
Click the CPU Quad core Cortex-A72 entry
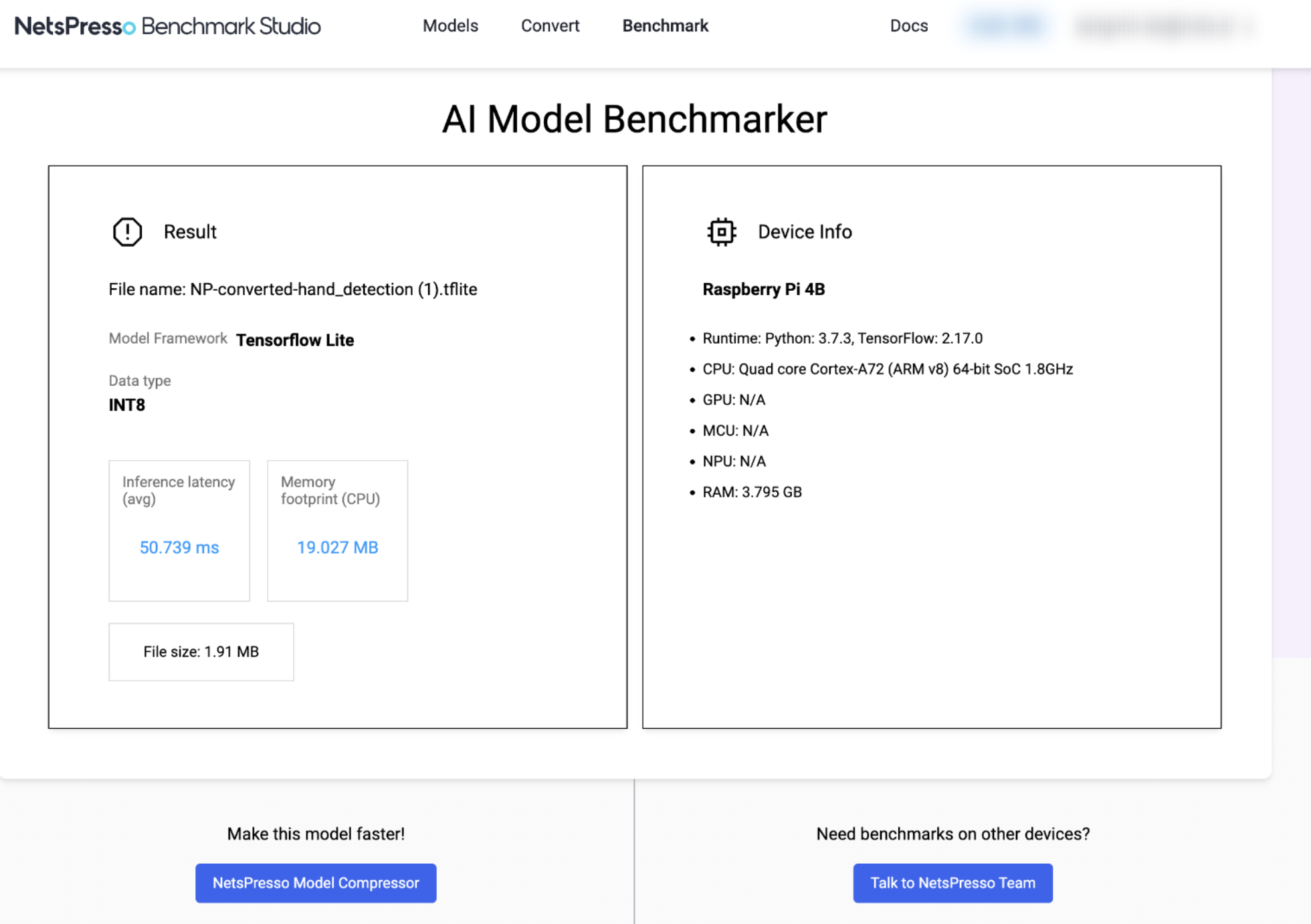(x=887, y=369)
